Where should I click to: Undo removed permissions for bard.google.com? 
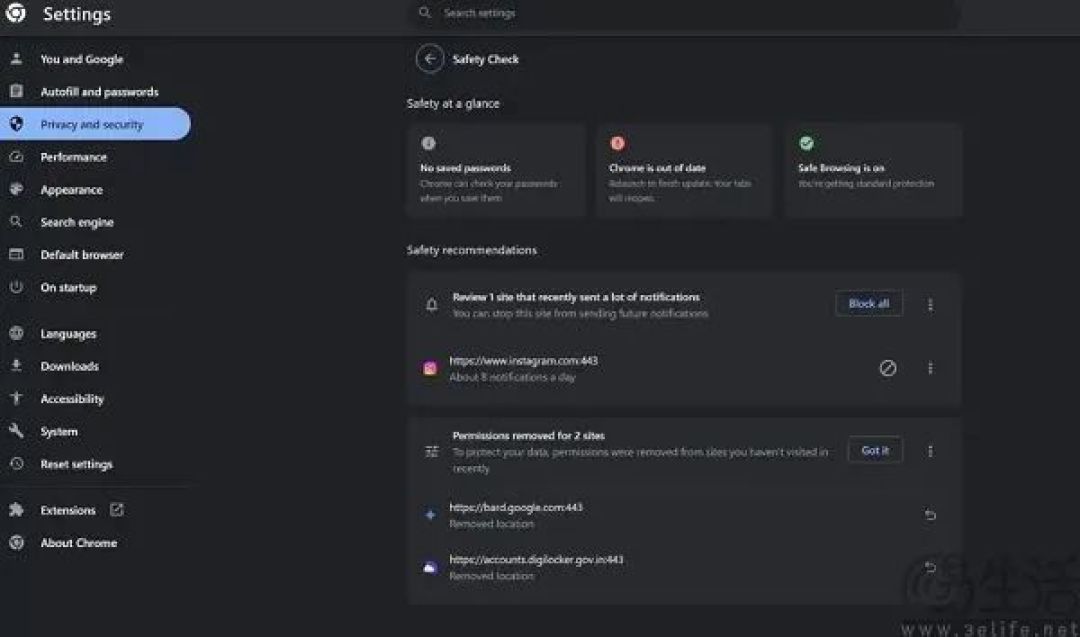click(x=930, y=515)
